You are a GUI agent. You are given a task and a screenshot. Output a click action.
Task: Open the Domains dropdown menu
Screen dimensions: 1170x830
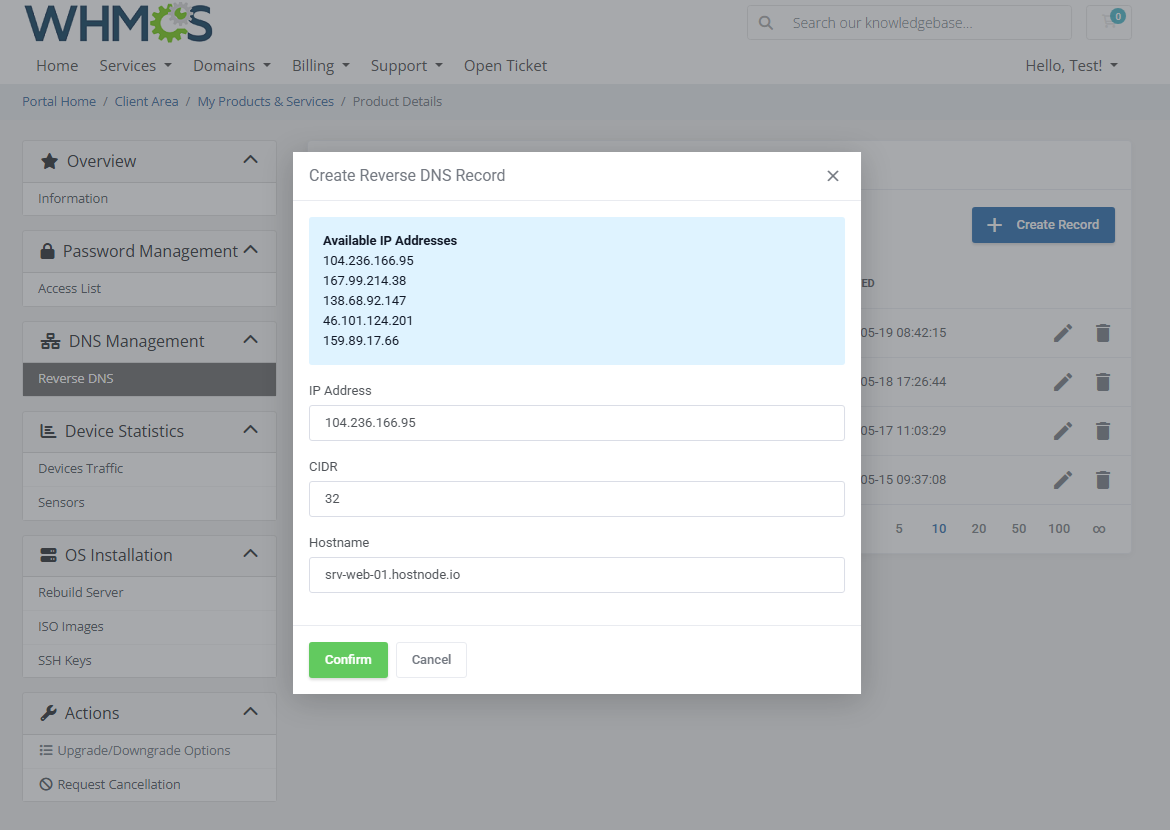tap(232, 66)
